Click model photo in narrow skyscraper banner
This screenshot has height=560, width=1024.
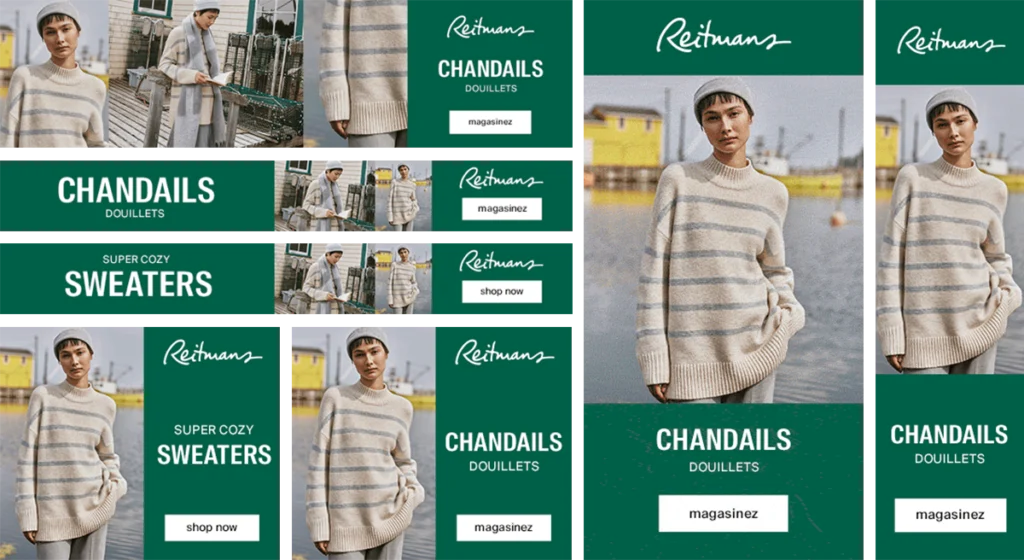(x=950, y=230)
